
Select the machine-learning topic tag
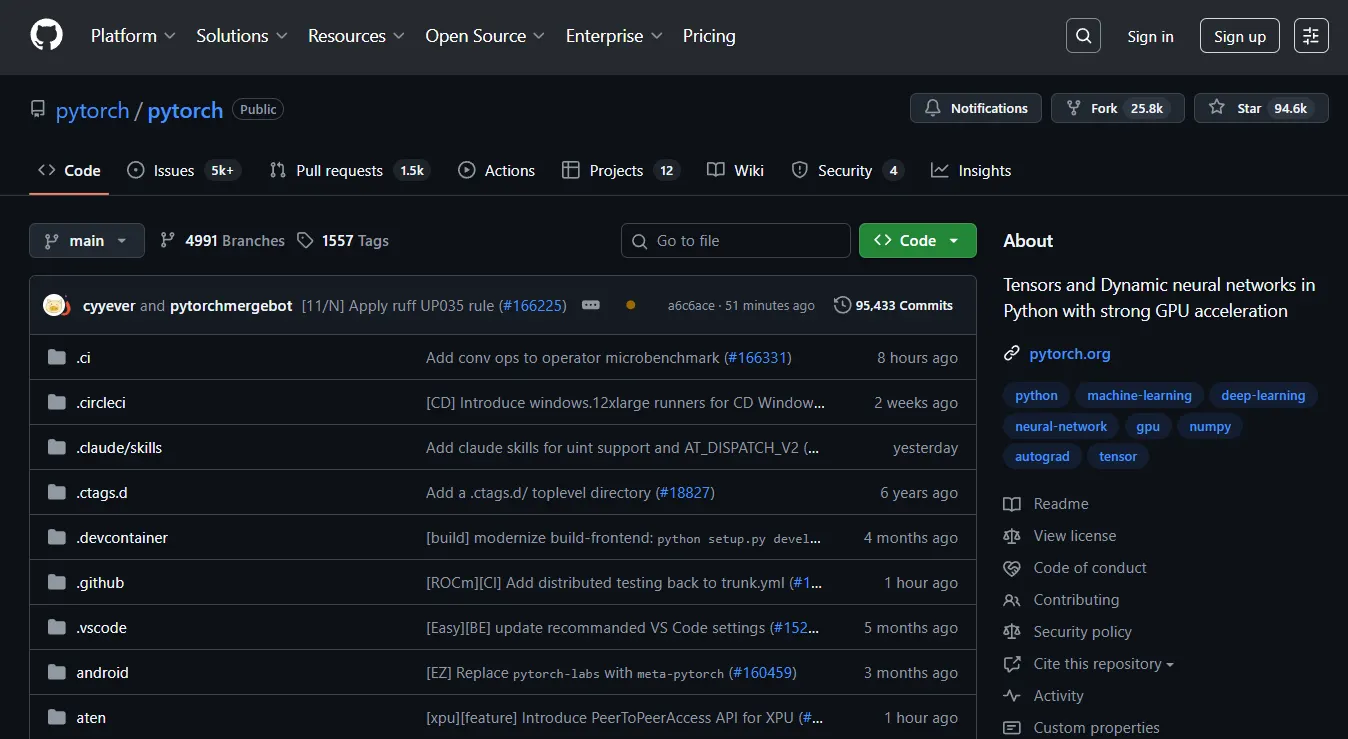[x=1139, y=395]
